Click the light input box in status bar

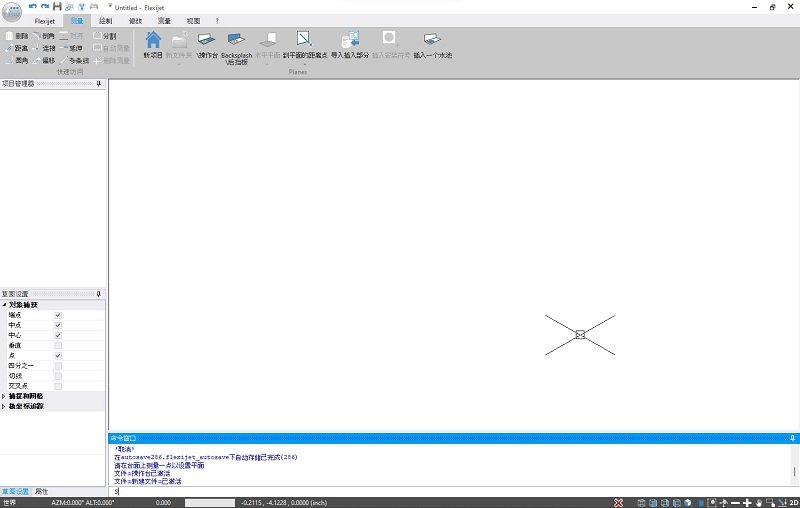point(210,503)
